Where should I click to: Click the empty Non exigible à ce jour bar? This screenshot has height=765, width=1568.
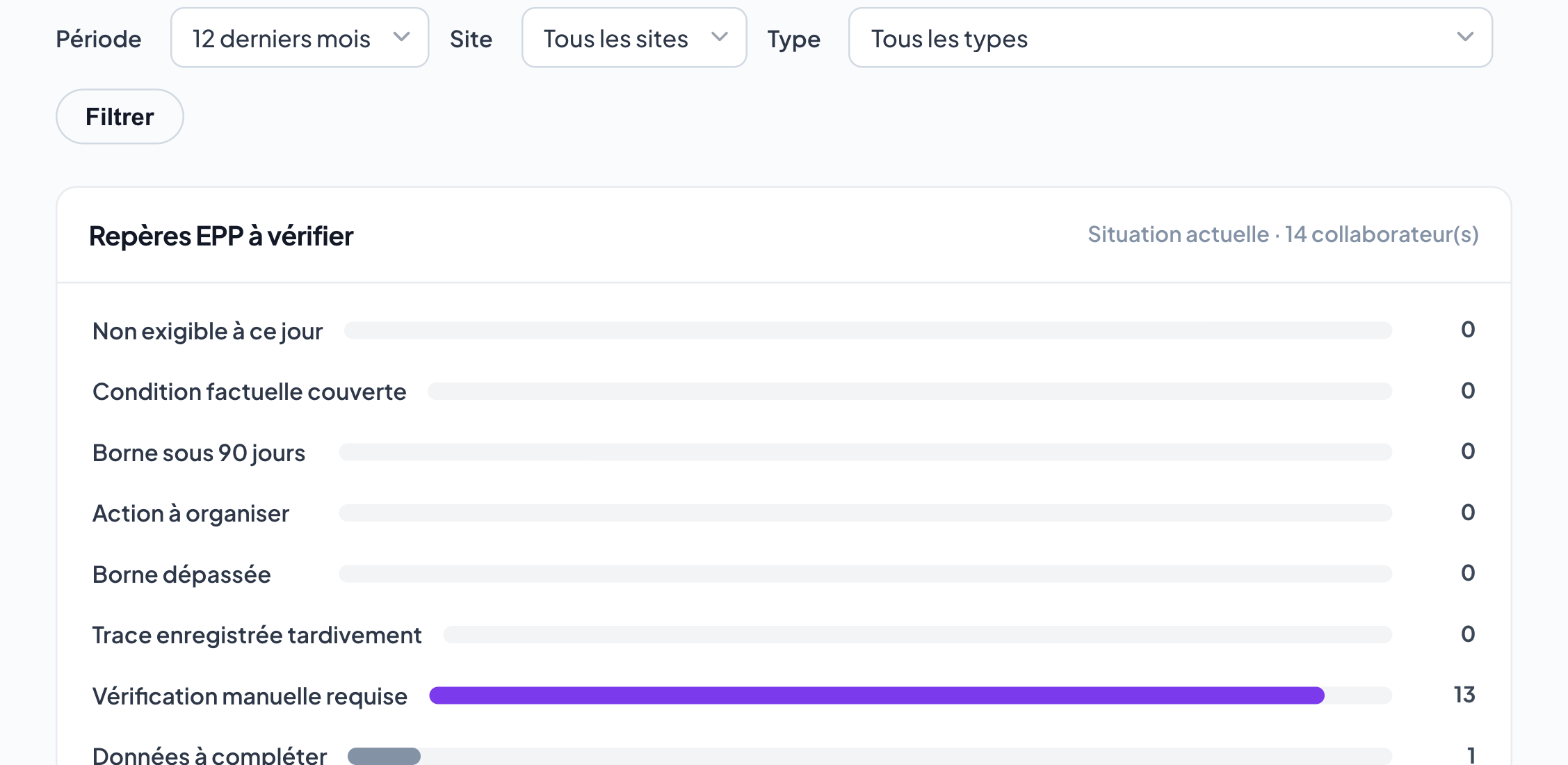(868, 330)
